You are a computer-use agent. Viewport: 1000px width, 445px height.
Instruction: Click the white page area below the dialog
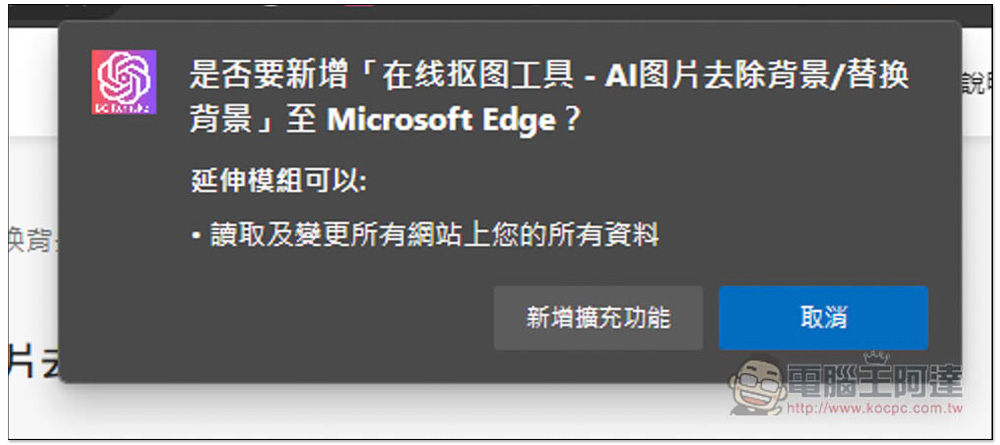383,414
